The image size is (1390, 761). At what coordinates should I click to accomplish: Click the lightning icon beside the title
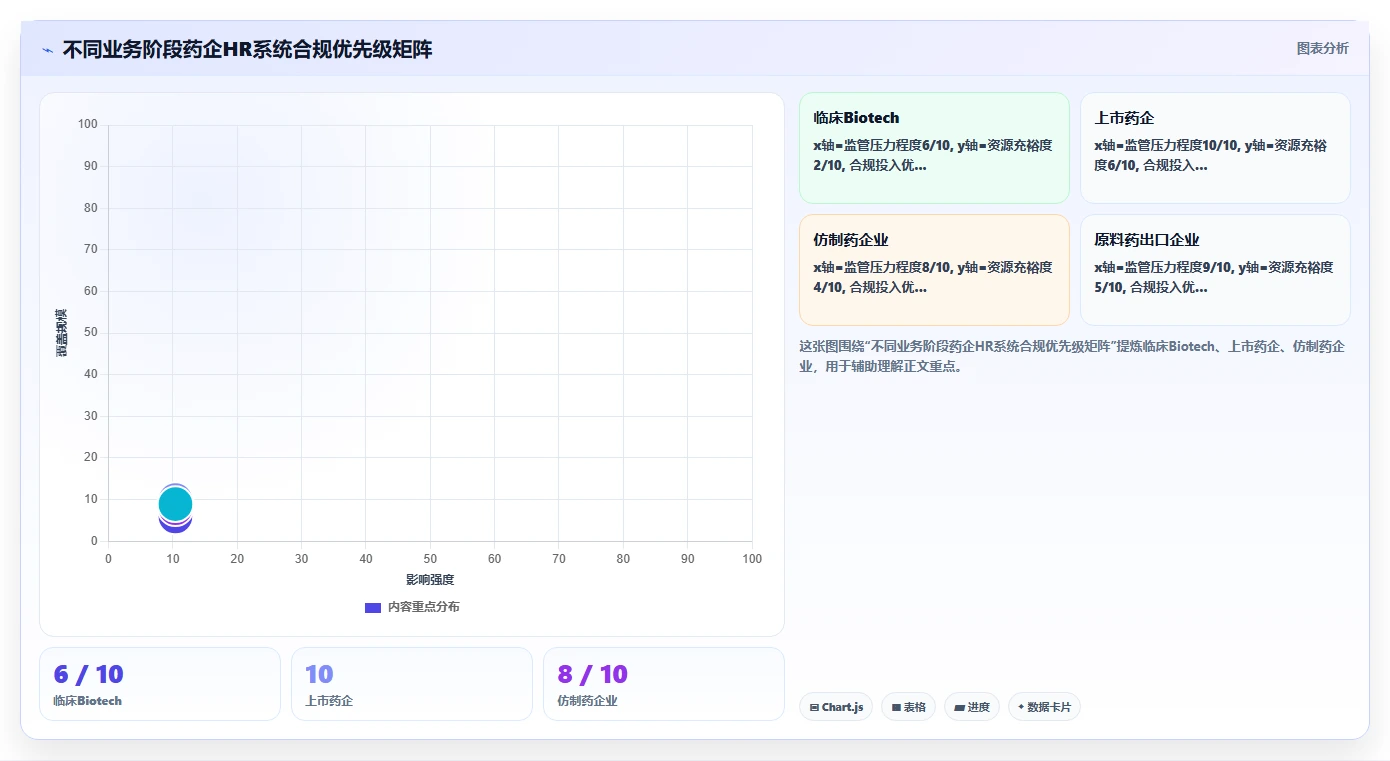(x=47, y=50)
